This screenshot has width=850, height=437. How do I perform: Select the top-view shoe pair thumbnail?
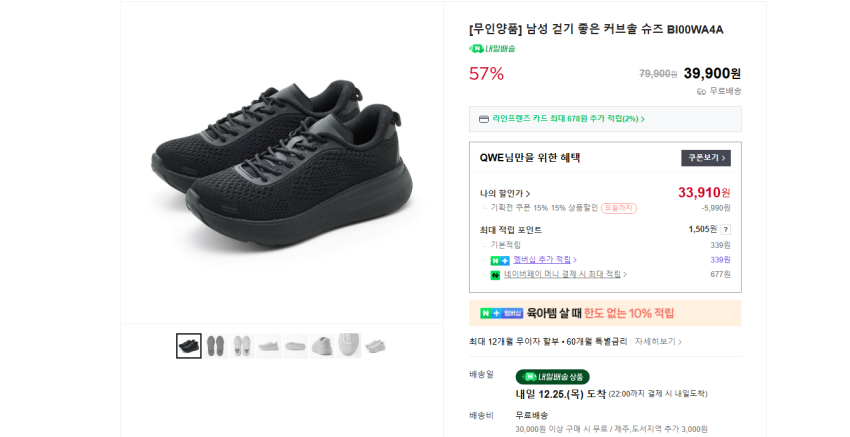pyautogui.click(x=242, y=346)
